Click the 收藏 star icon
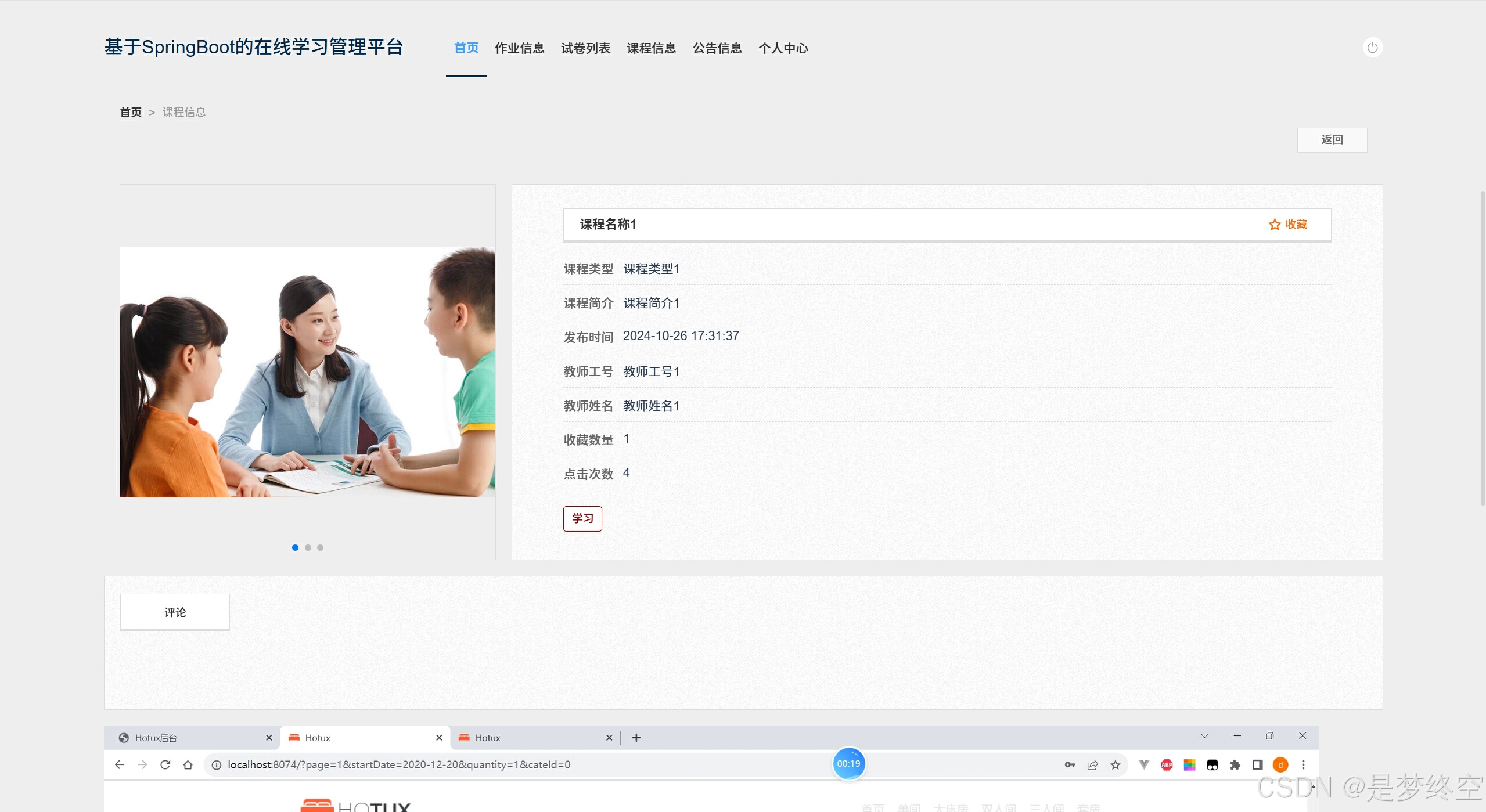This screenshot has height=812, width=1486. [x=1274, y=225]
